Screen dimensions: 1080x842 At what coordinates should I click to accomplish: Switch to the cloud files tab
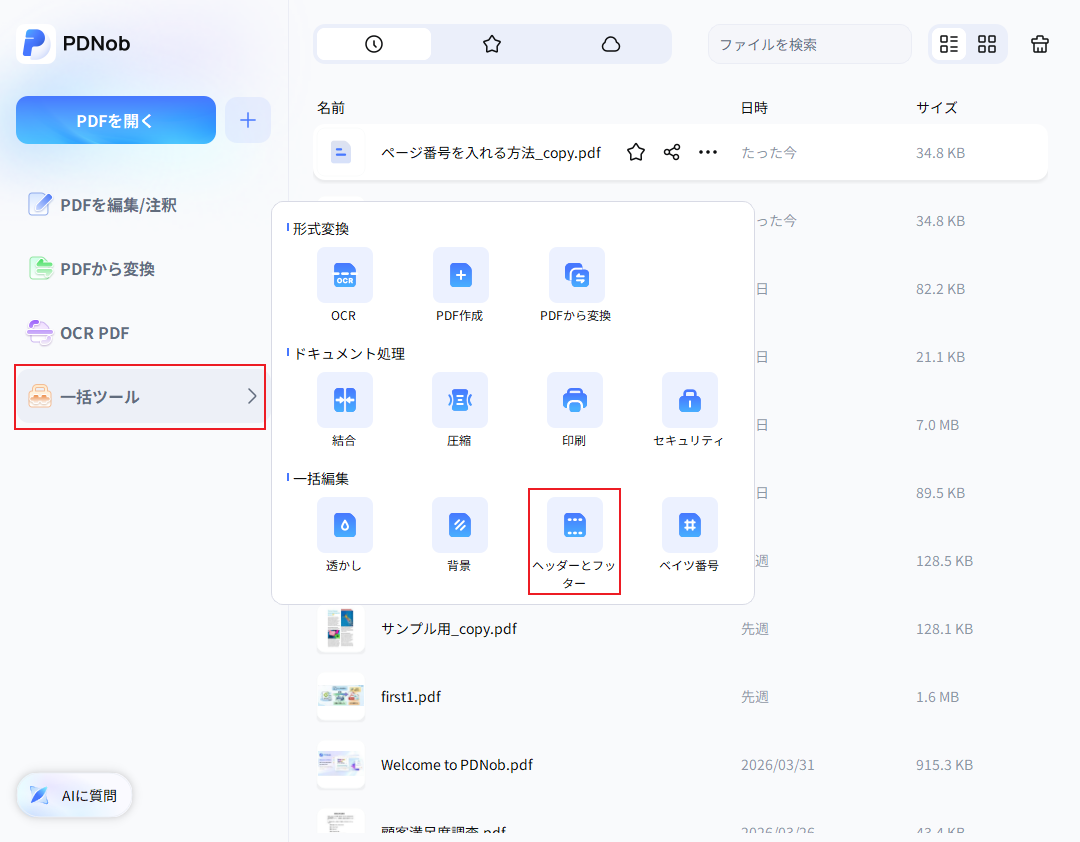[x=610, y=44]
